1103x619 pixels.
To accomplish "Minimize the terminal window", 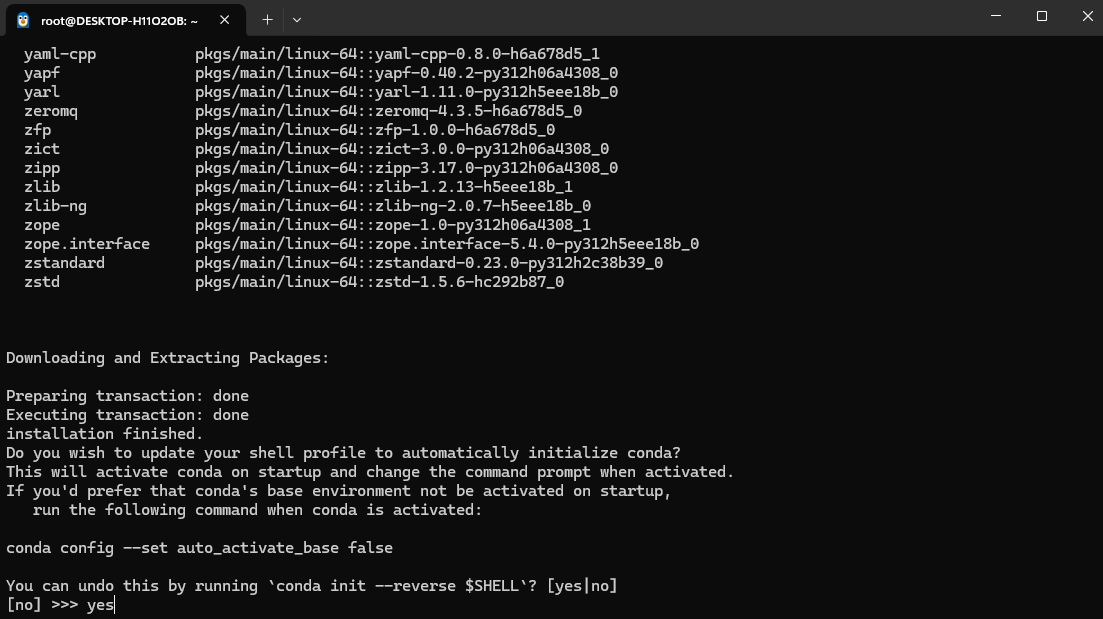I will click(995, 15).
